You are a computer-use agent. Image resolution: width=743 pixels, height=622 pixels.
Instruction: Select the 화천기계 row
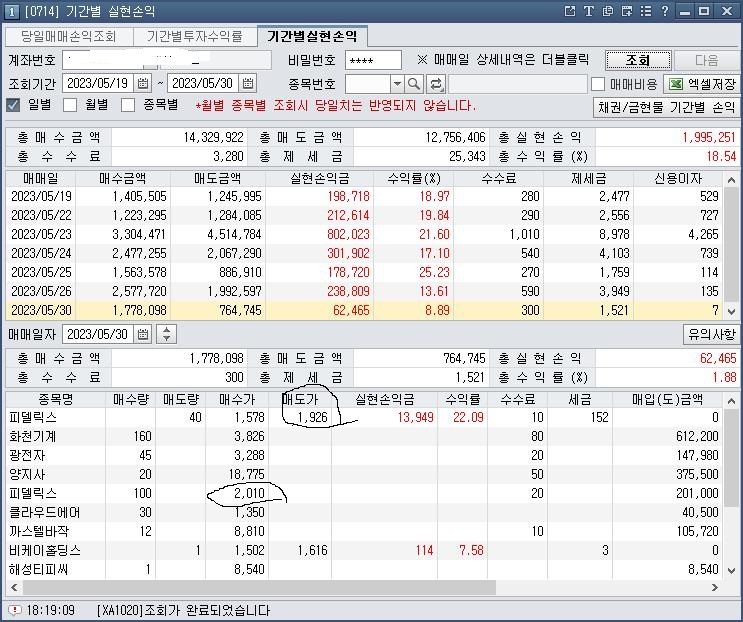coord(364,436)
